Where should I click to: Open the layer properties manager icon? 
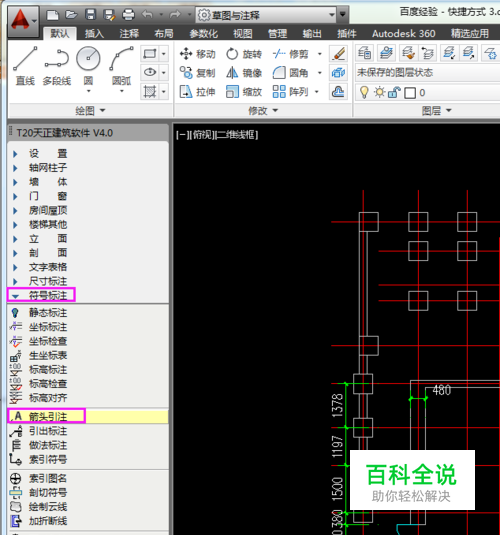pyautogui.click(x=365, y=53)
